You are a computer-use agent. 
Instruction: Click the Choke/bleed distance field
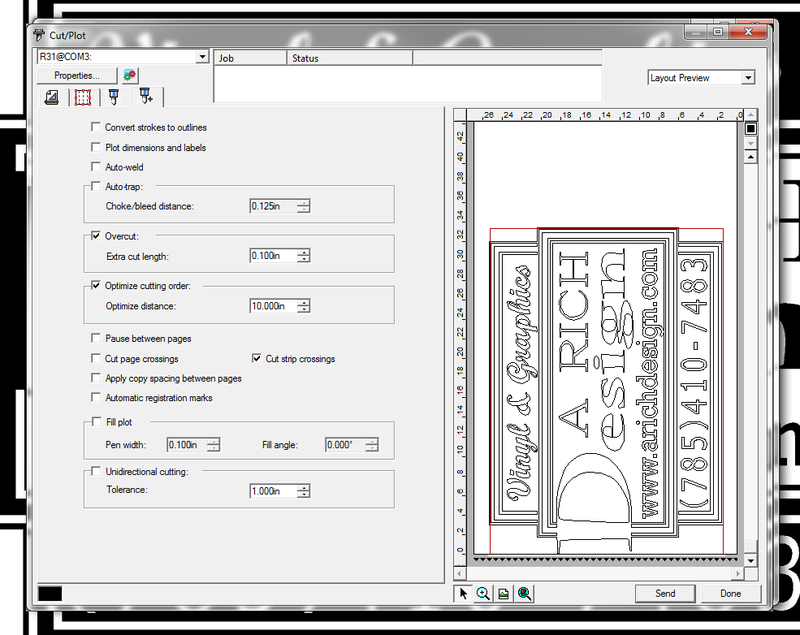pos(273,207)
